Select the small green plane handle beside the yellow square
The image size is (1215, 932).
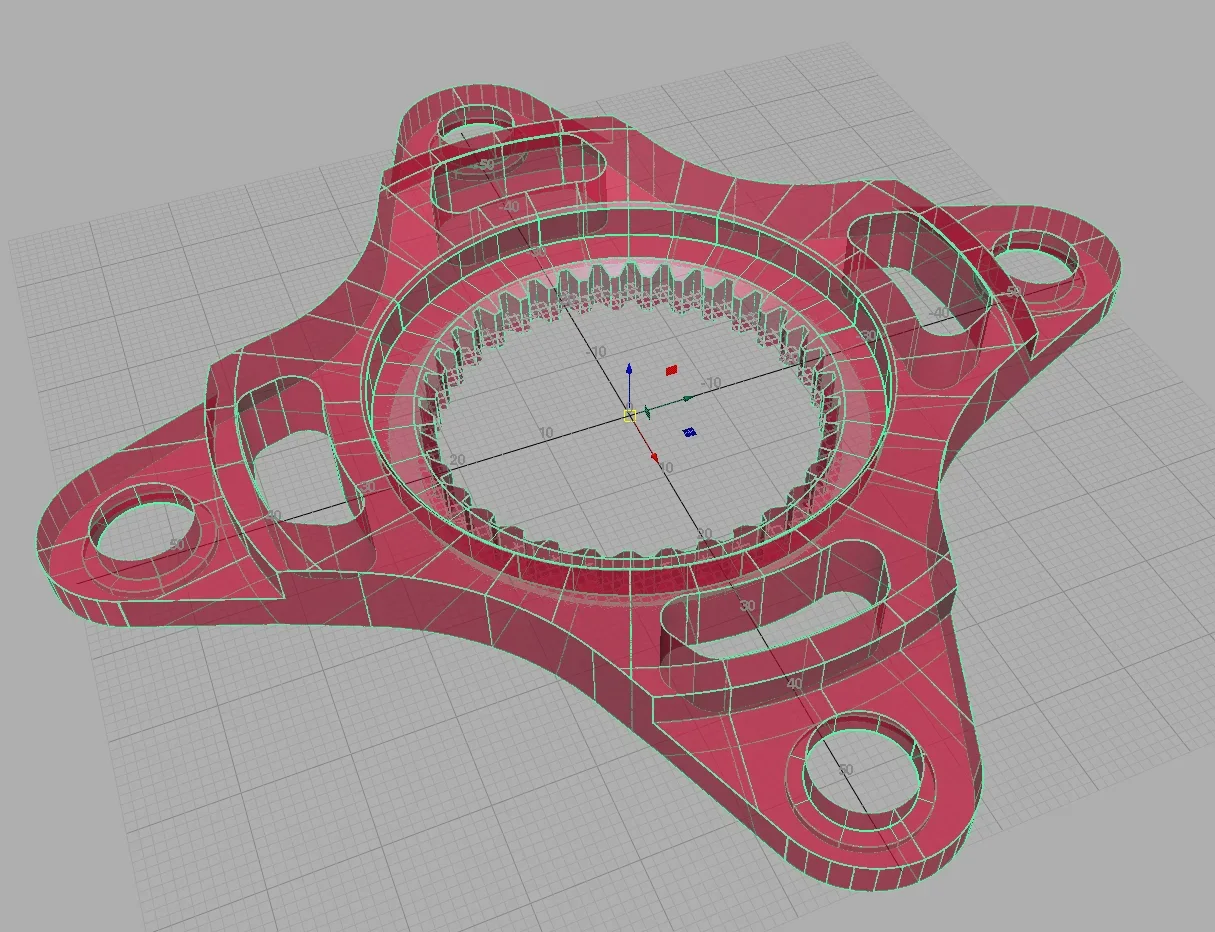pos(647,412)
